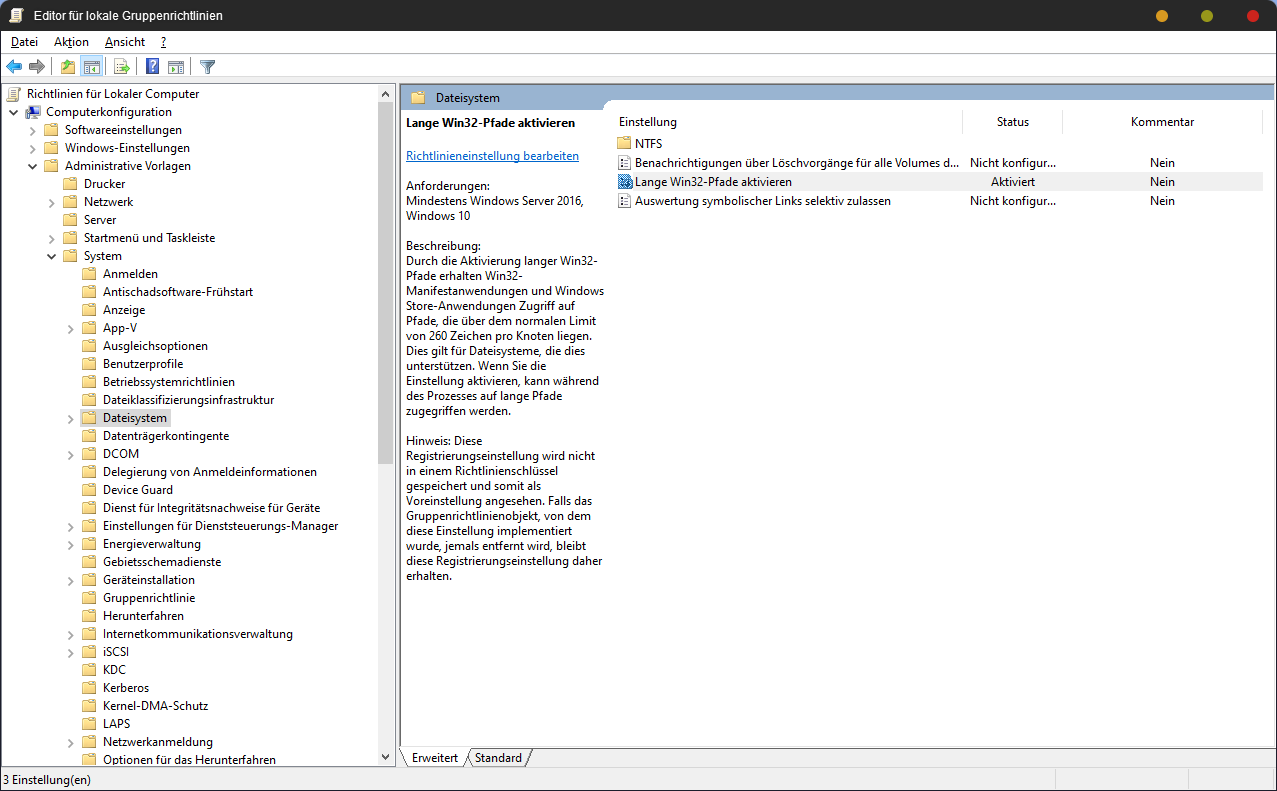Open the Ansicht menu
This screenshot has width=1277, height=791.
[x=125, y=42]
